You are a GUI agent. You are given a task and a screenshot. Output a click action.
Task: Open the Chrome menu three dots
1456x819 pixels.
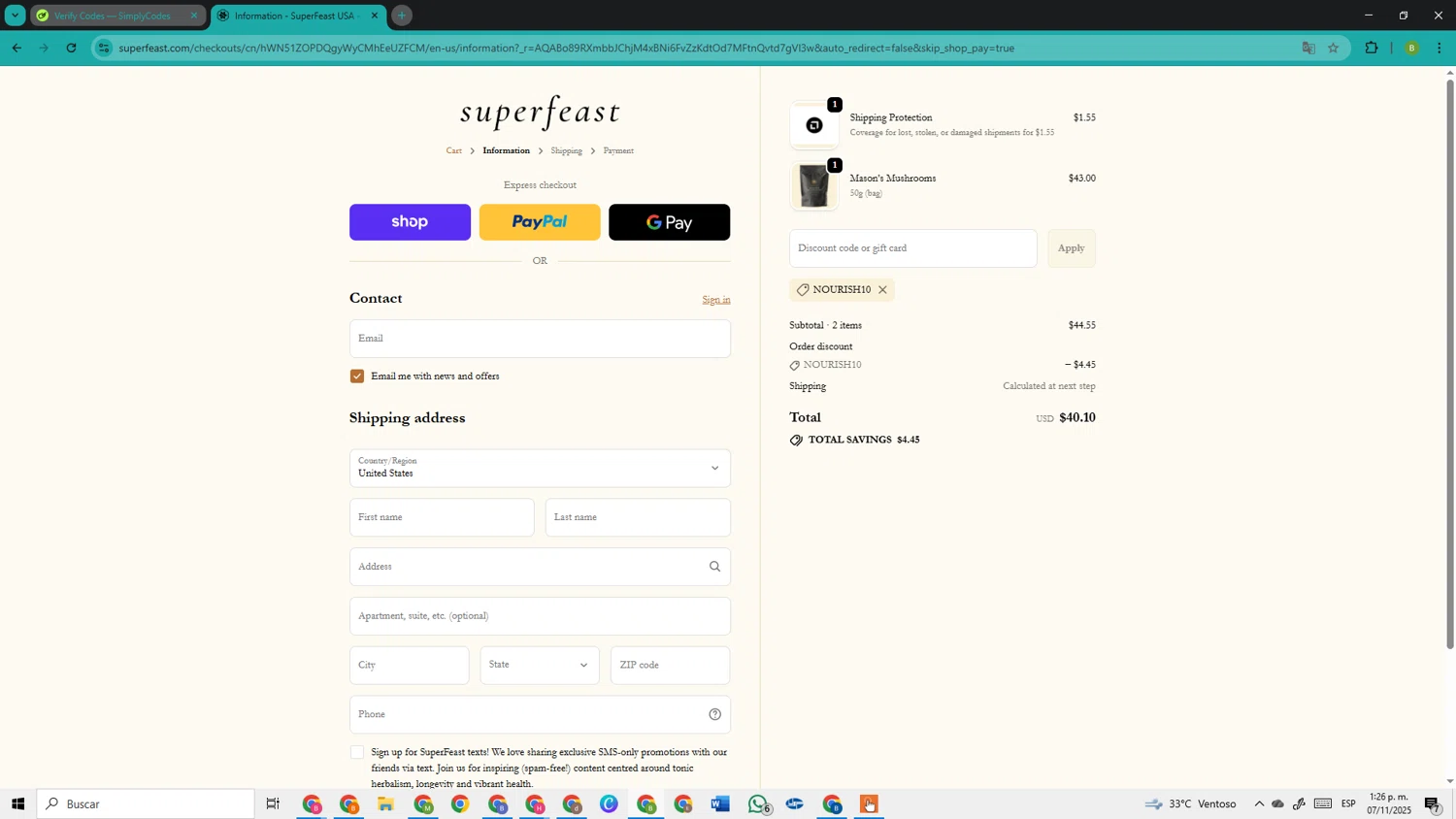point(1439,48)
